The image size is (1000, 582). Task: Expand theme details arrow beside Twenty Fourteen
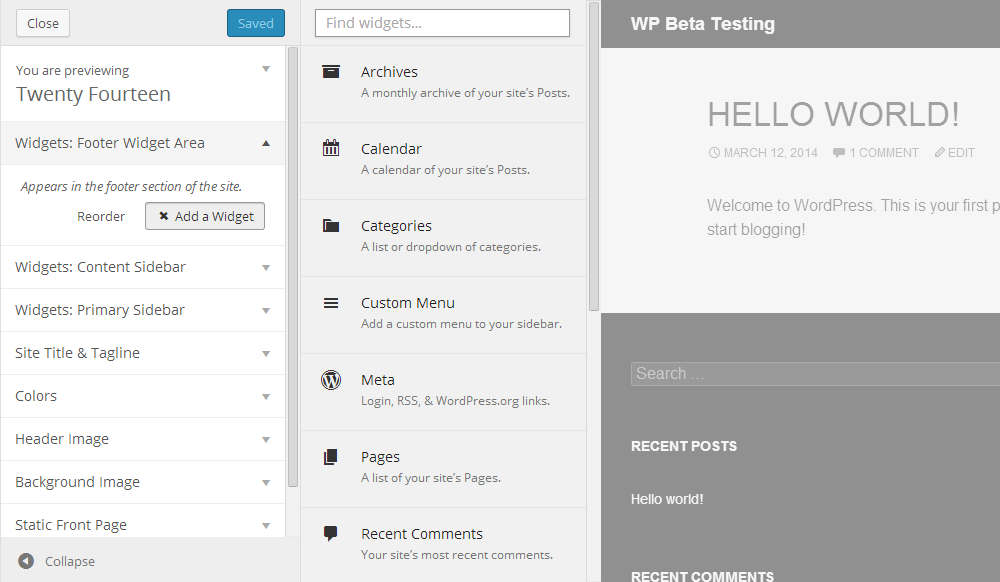pos(266,69)
